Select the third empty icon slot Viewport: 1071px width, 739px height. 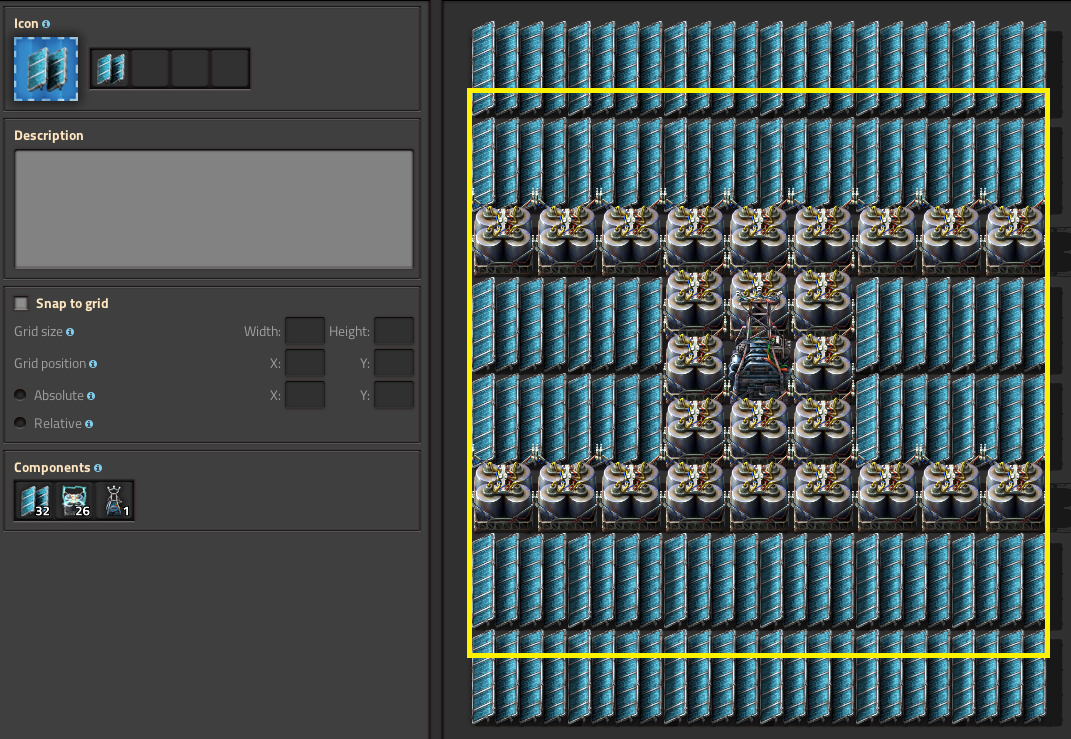190,68
